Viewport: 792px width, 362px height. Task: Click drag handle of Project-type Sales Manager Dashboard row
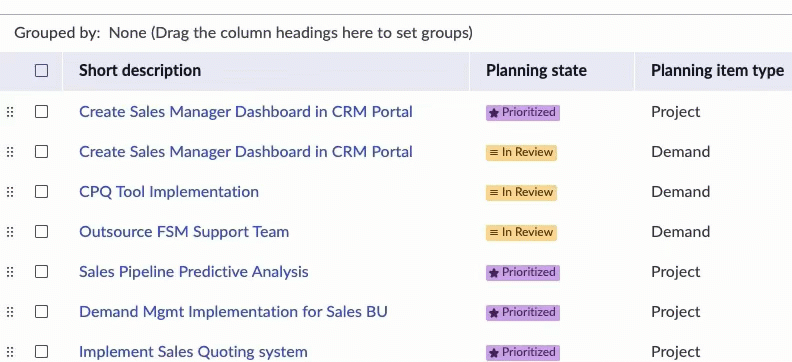(x=10, y=112)
